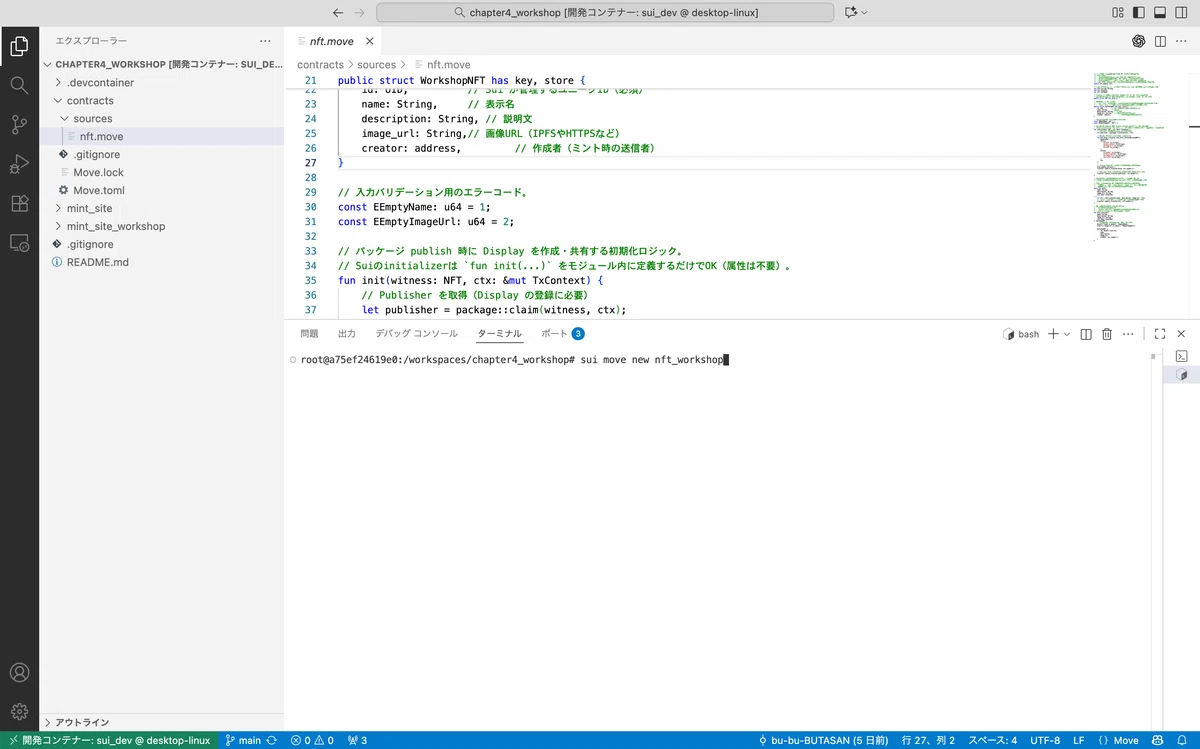The width and height of the screenshot is (1200, 749).
Task: Select the nft.move editor tab
Action: point(332,41)
